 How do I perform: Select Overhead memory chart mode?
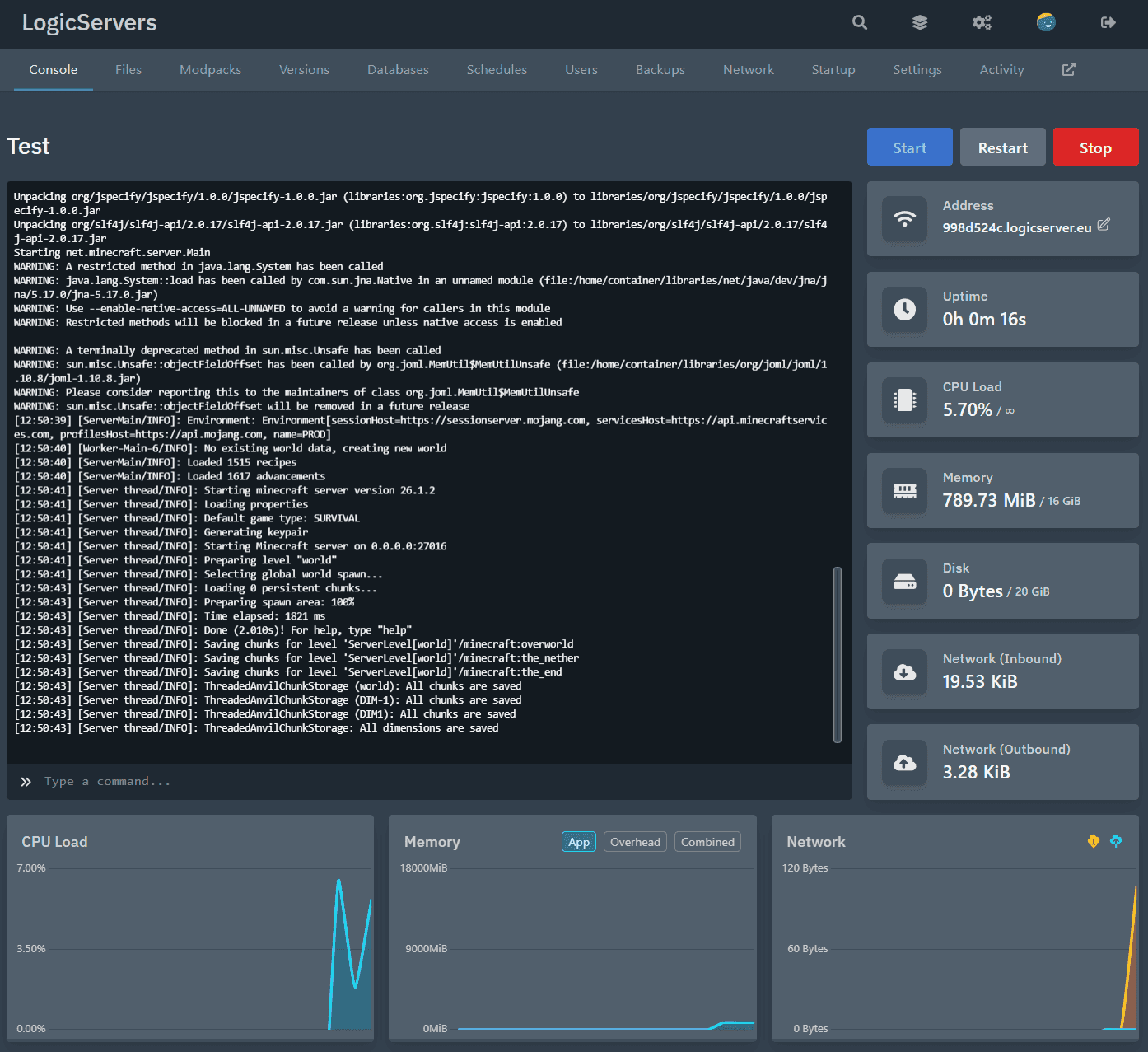(635, 842)
